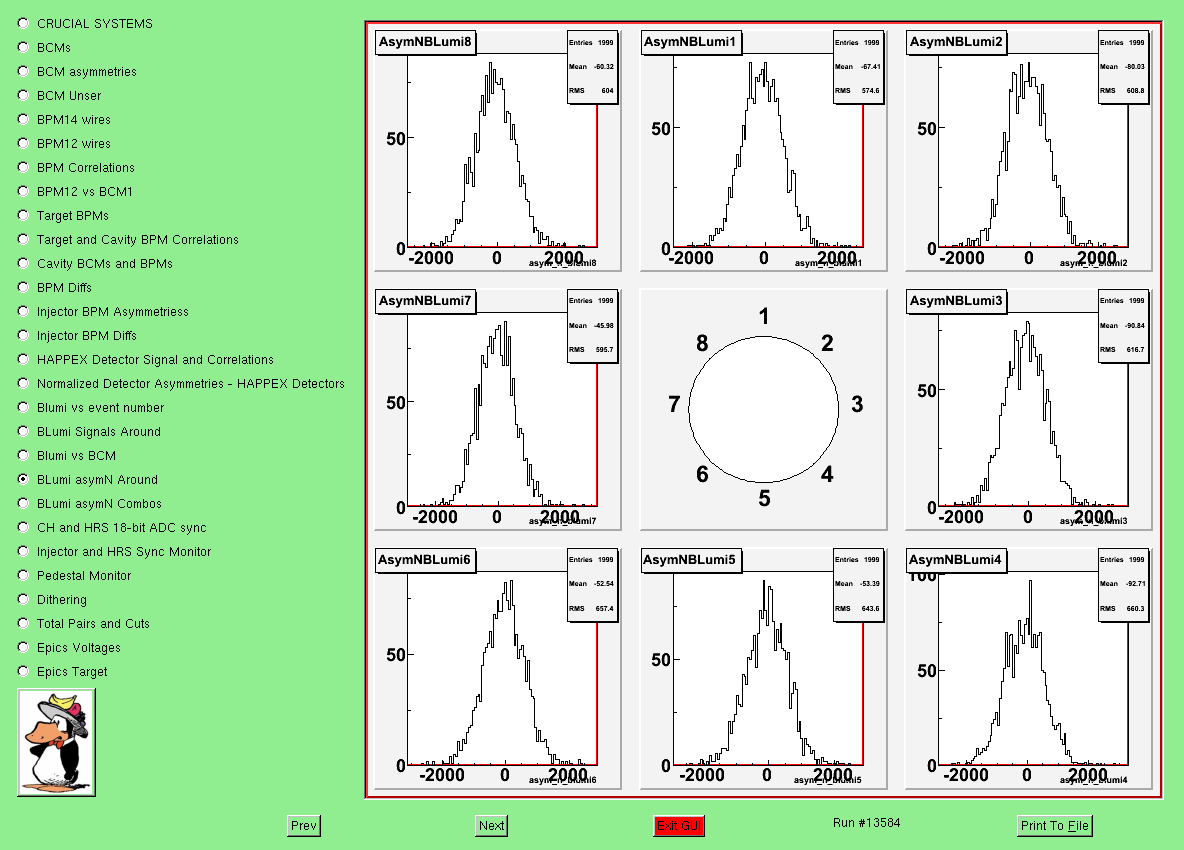Click the AsymNBLumi5 histogram plot

tap(763, 668)
